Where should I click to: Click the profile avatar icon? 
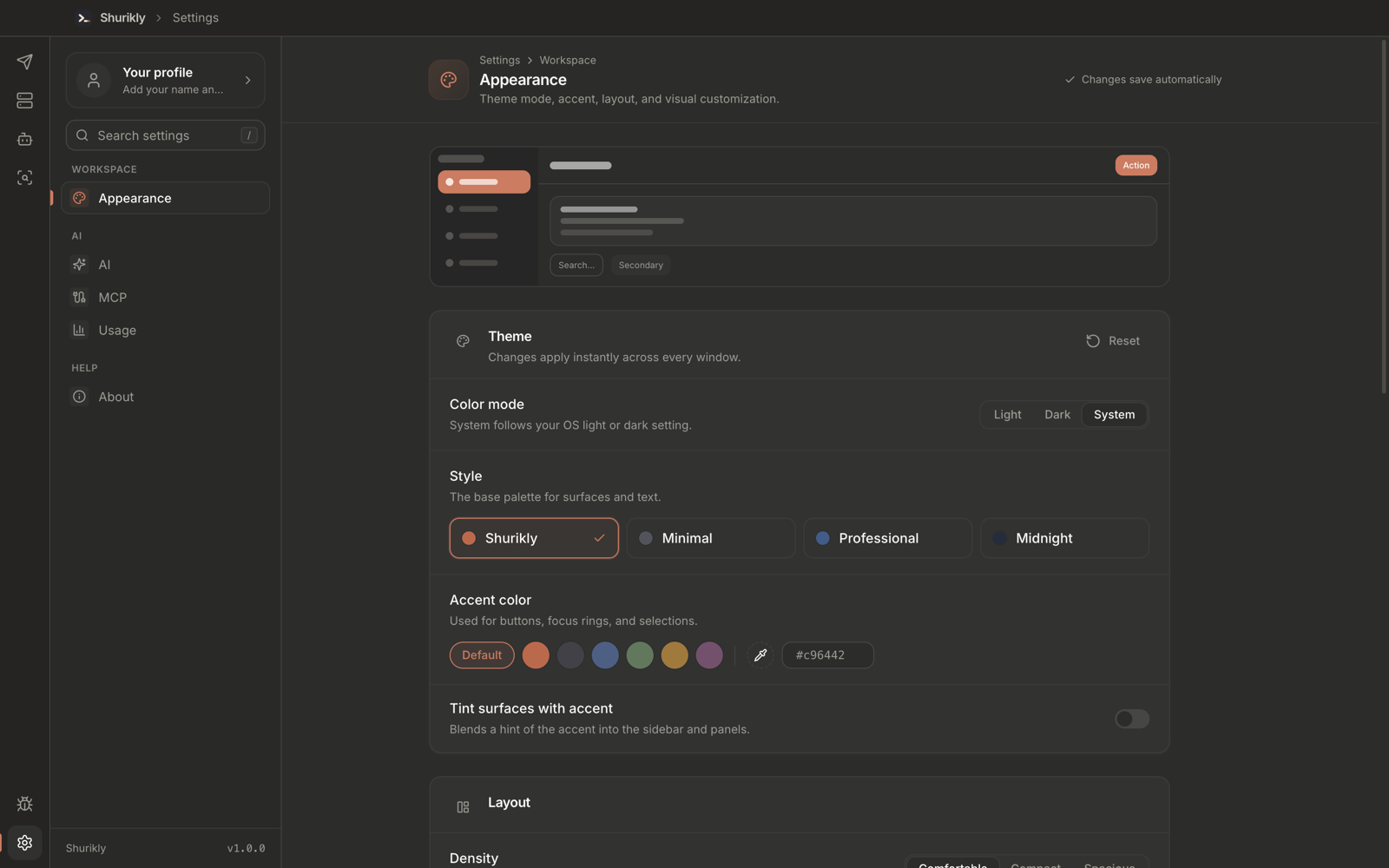pyautogui.click(x=94, y=80)
